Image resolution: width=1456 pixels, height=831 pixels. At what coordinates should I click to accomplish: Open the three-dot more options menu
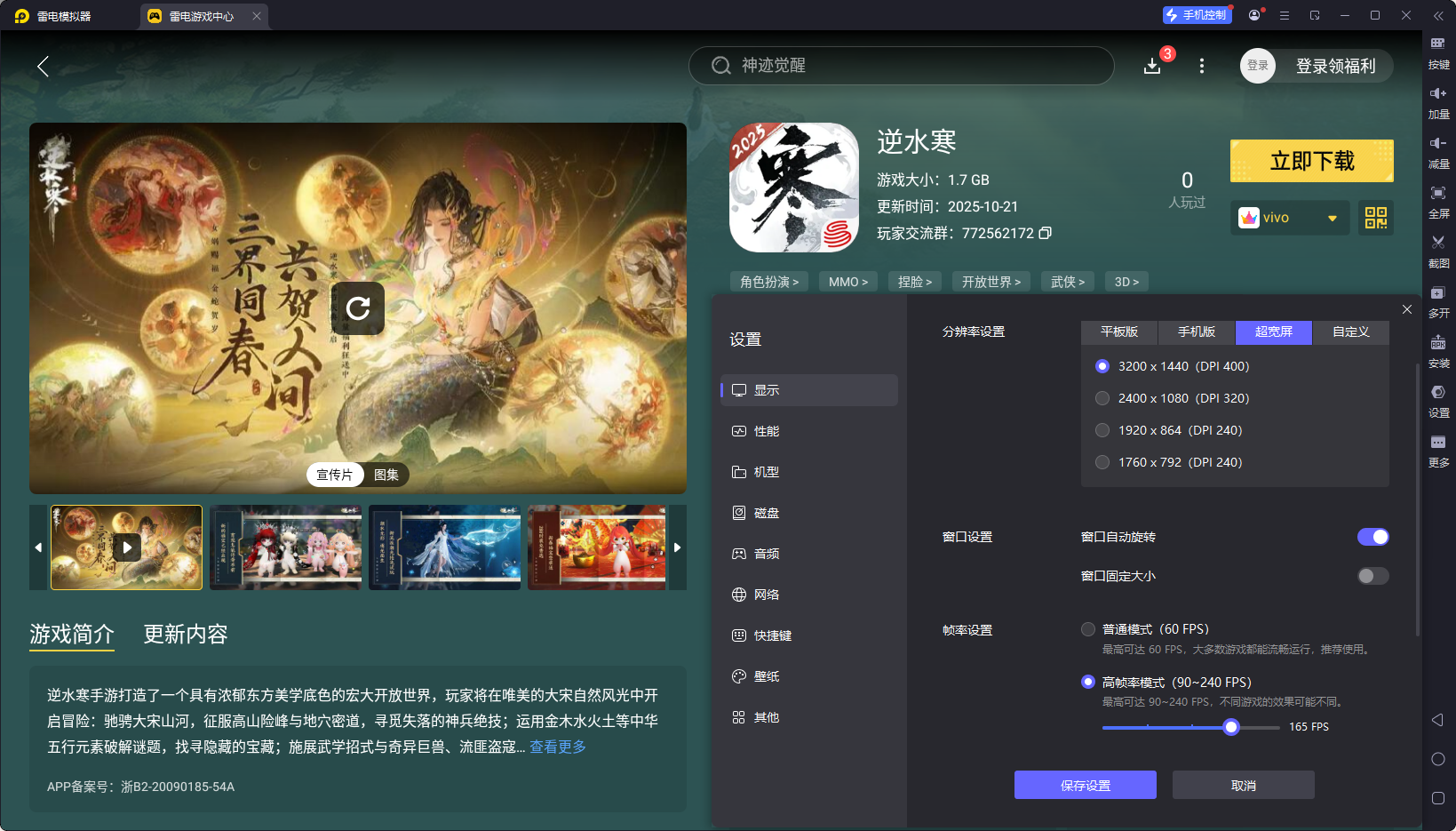tap(1202, 66)
